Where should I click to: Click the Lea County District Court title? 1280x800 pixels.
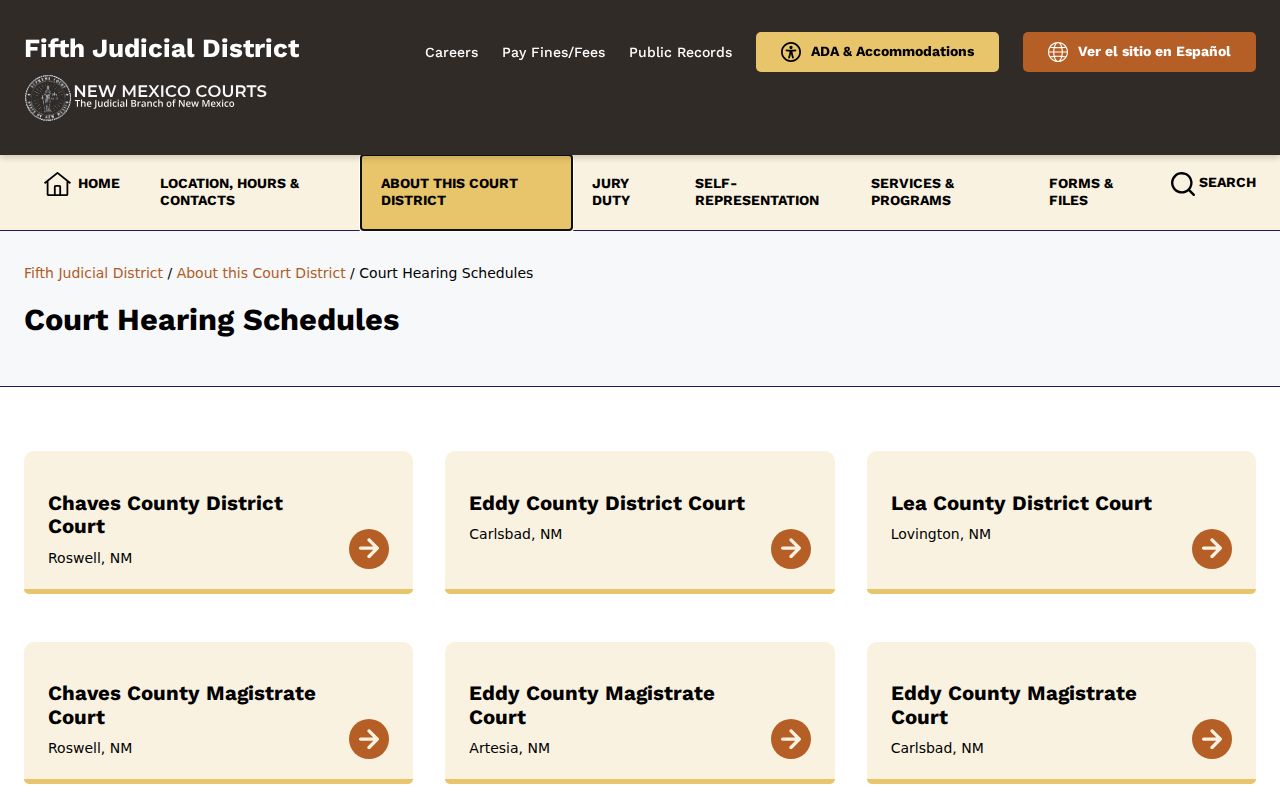tap(1021, 503)
